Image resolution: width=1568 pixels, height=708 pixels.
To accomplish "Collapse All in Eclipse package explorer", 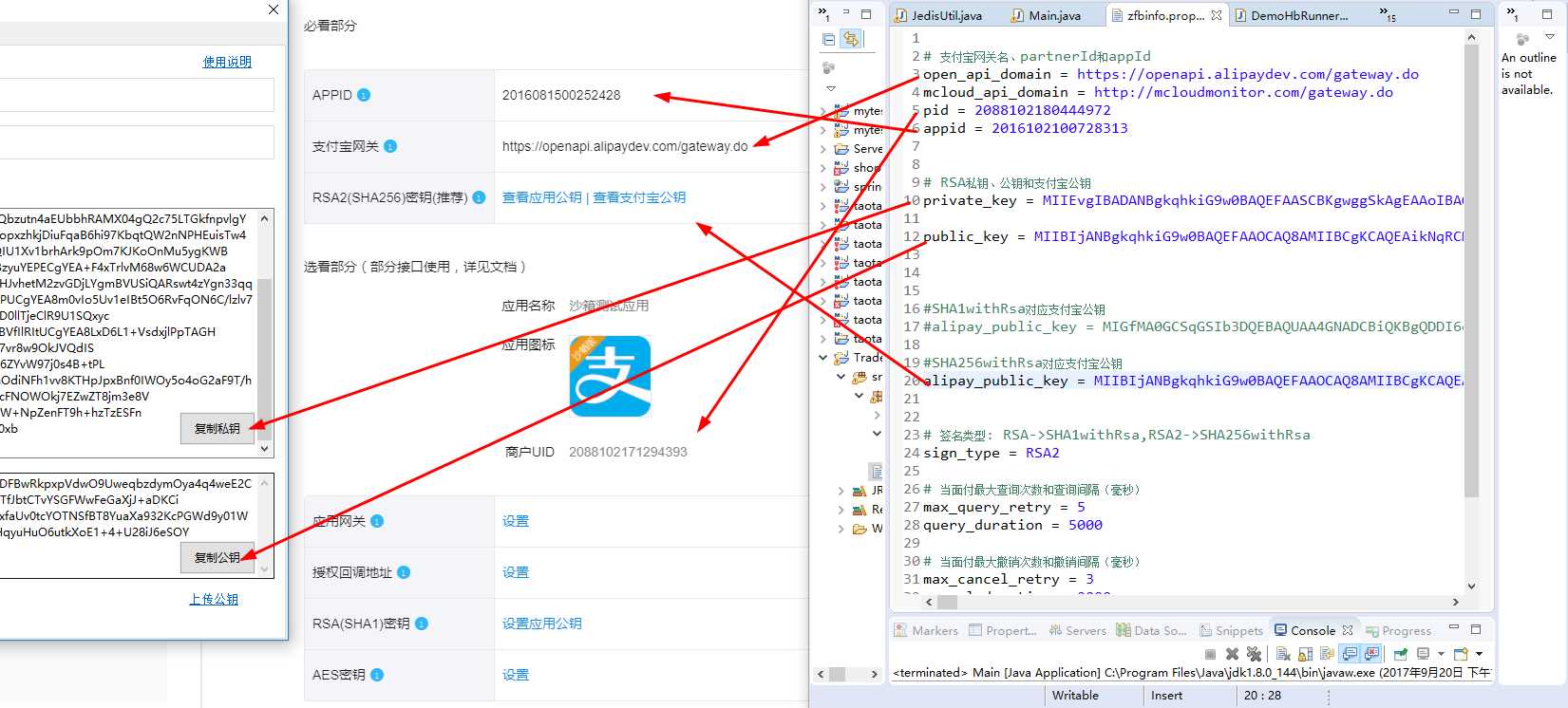I will pos(829,39).
